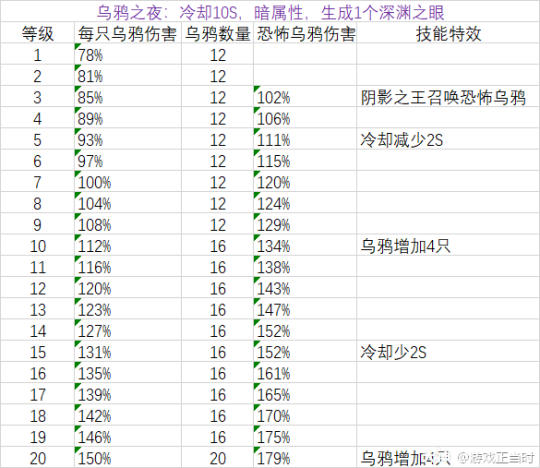
Task: Click the "81%" damage cell
Action: coord(127,76)
